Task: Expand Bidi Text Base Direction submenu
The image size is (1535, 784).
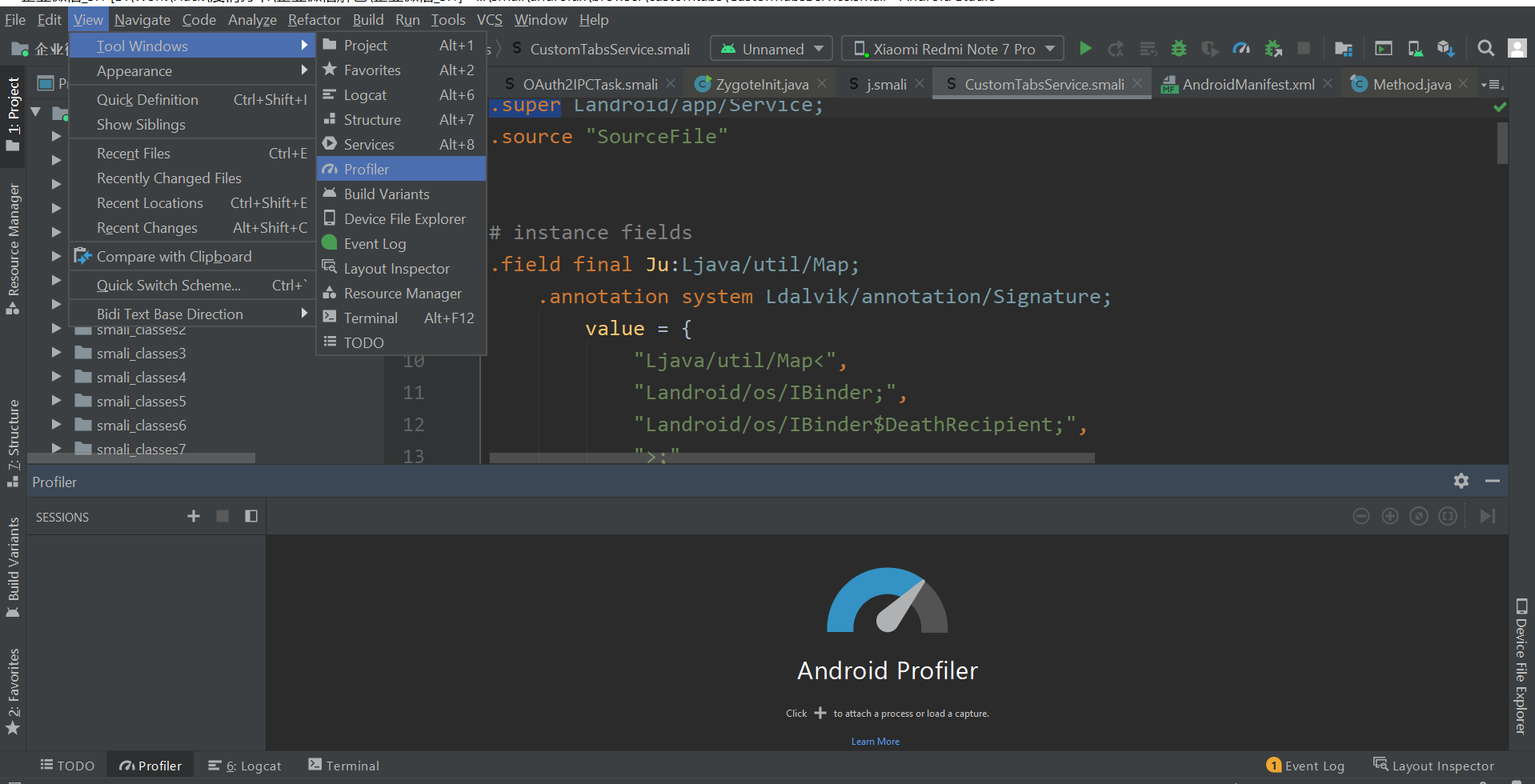Action: [192, 314]
